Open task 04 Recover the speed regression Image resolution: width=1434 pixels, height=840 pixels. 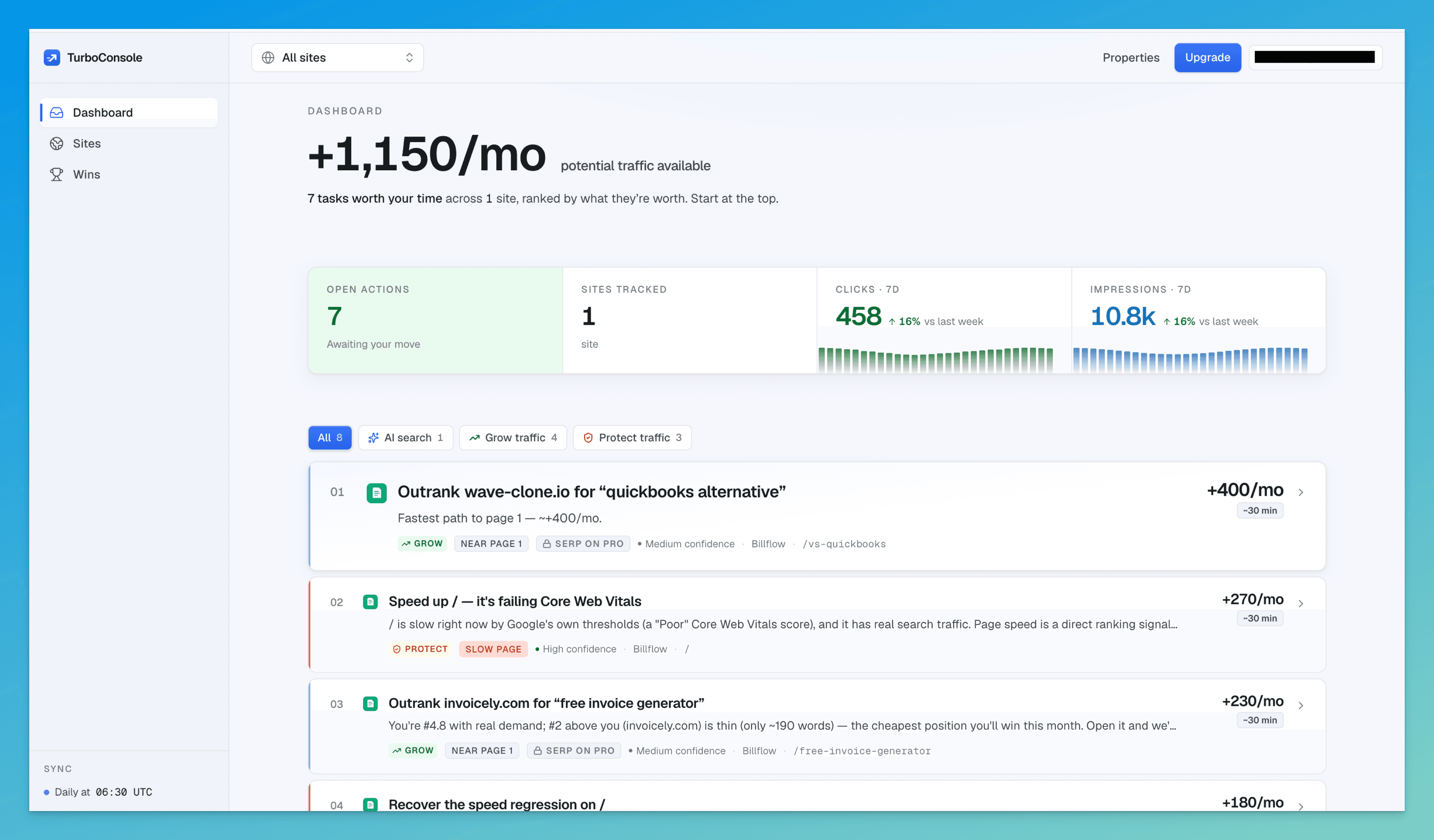pos(817,796)
